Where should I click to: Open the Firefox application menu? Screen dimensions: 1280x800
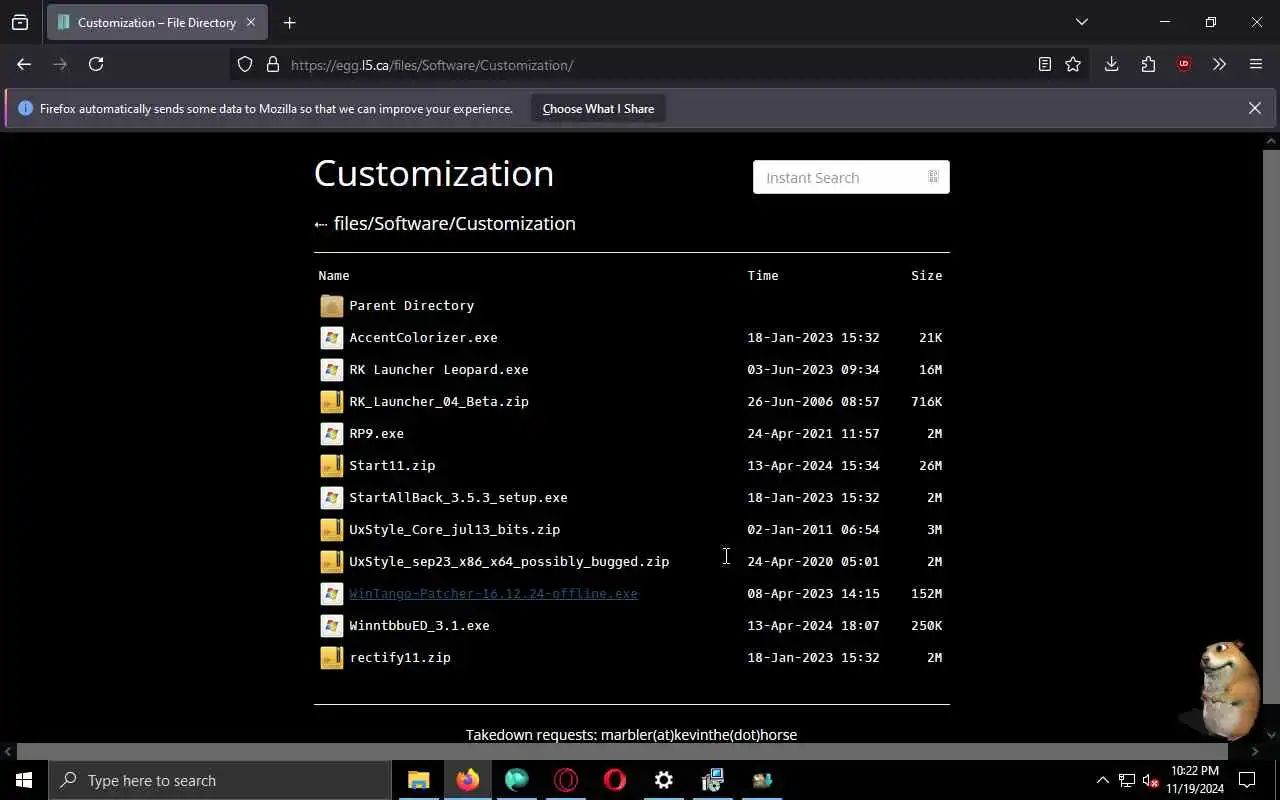click(x=1256, y=64)
